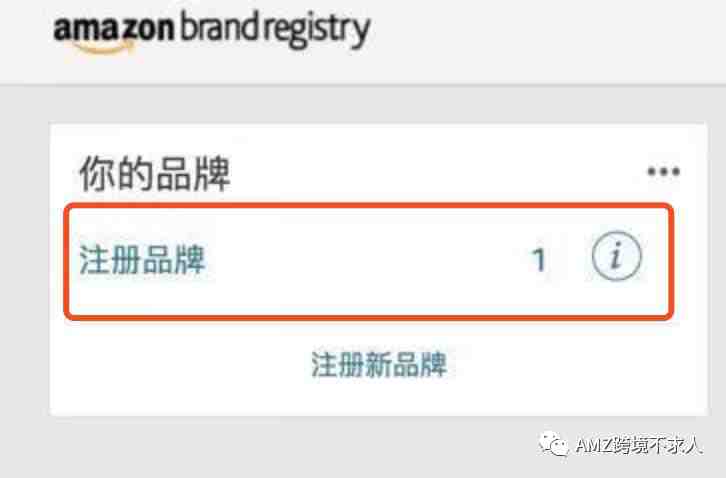726x478 pixels.
Task: Click the white card area below 注册新品牌
Action: [x=379, y=397]
